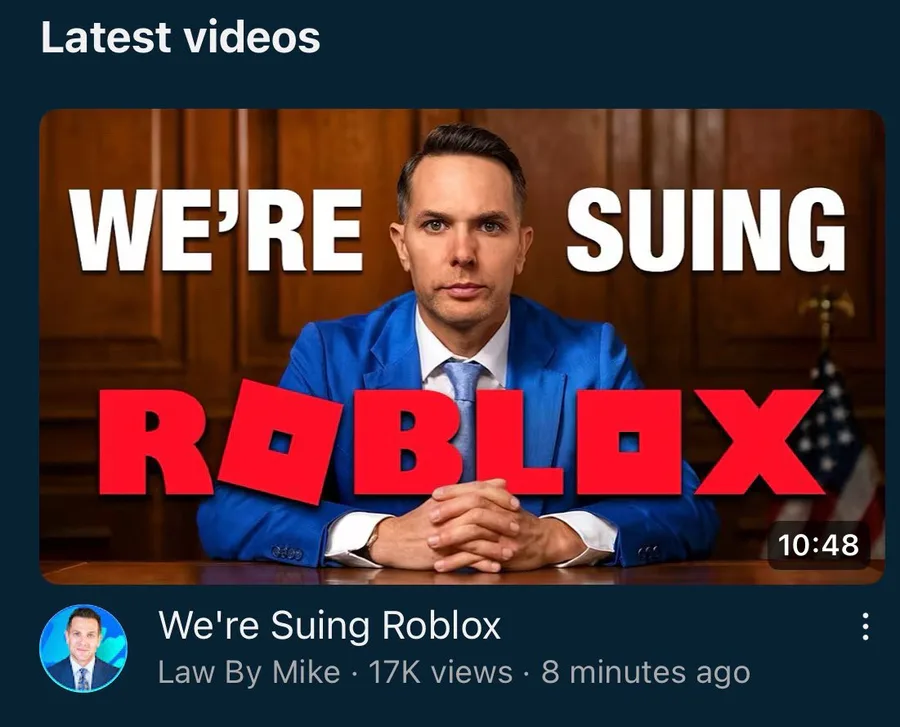Click the 8 minutes ago timestamp
Viewport: 900px width, 727px height.
(x=646, y=672)
